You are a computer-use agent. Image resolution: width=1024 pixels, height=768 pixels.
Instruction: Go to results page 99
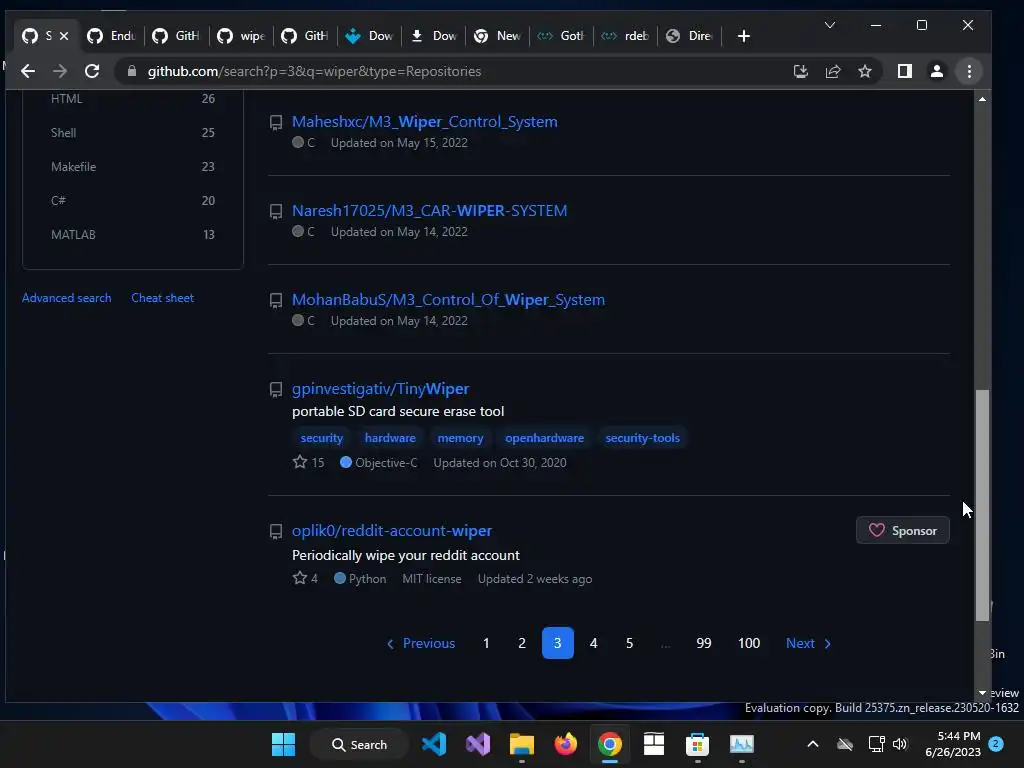pyautogui.click(x=703, y=643)
